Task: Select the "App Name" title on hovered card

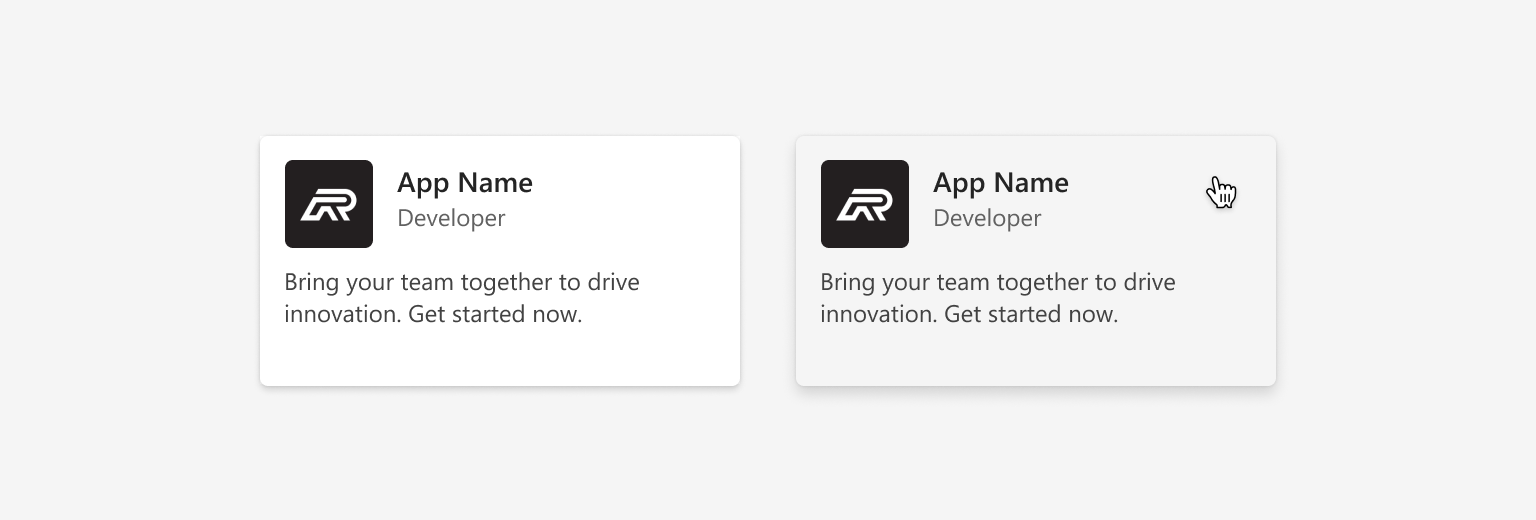Action: click(x=1001, y=183)
